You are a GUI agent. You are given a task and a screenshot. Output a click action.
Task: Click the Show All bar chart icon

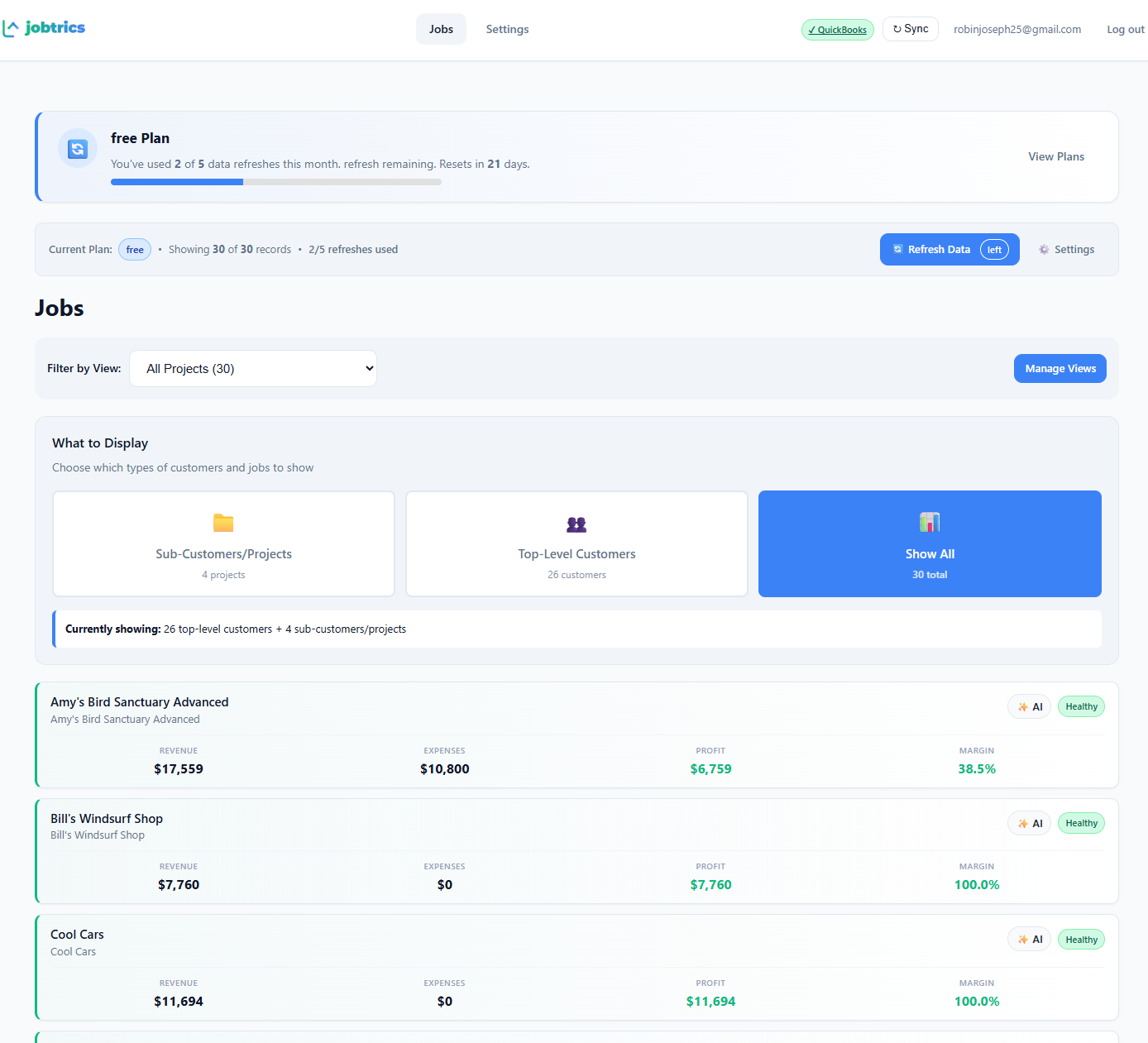click(x=930, y=522)
